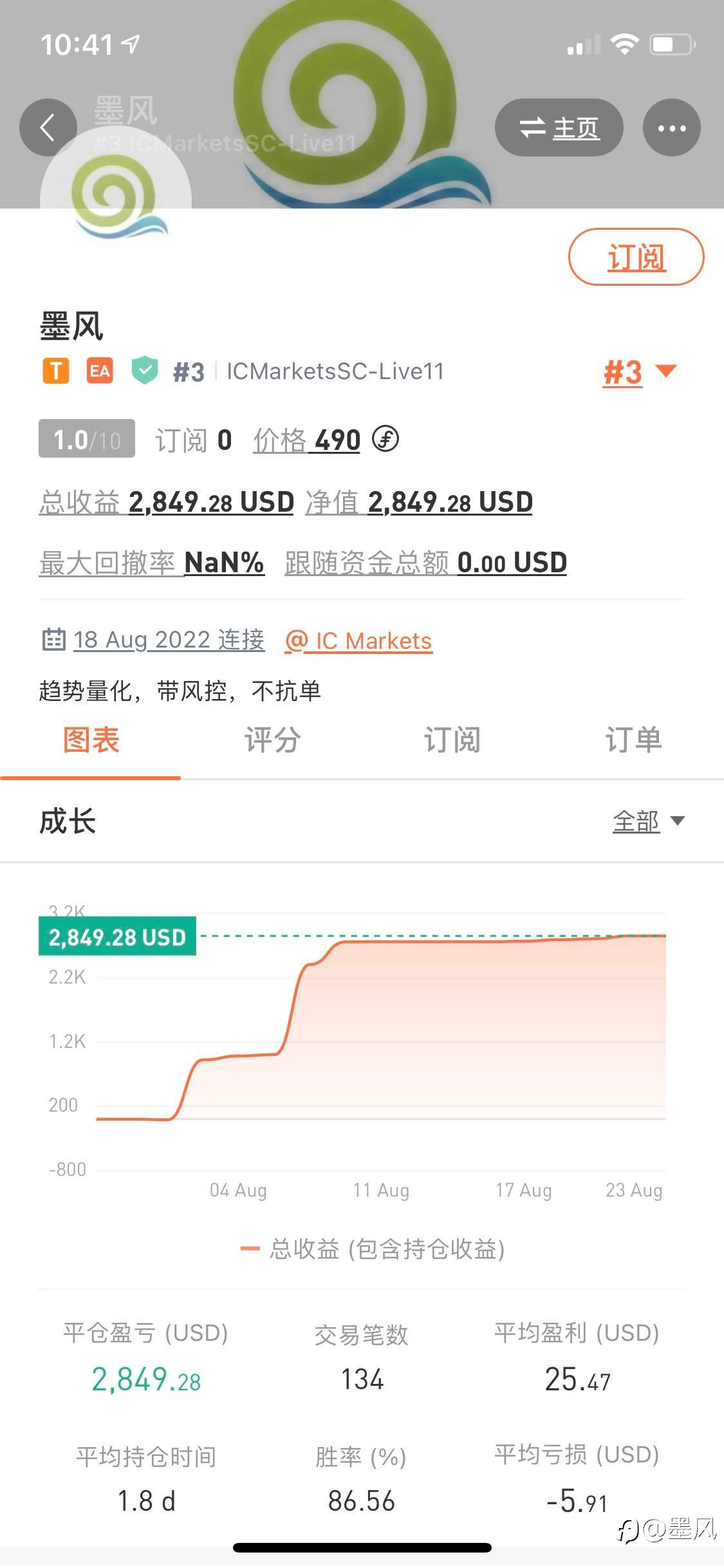The width and height of the screenshot is (724, 1568).
Task: Expand the #3 account dropdown
Action: (640, 372)
